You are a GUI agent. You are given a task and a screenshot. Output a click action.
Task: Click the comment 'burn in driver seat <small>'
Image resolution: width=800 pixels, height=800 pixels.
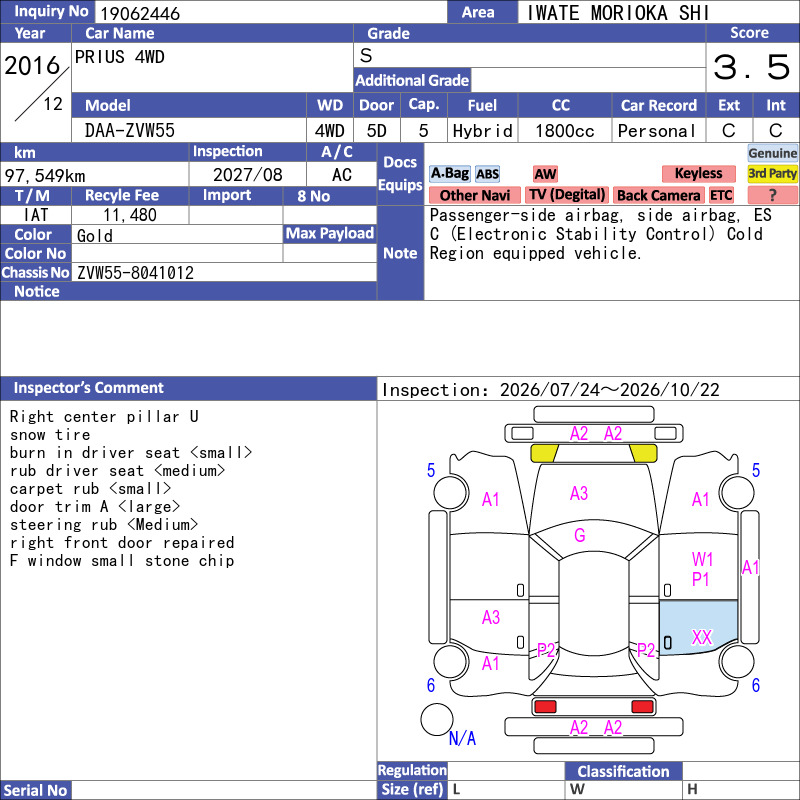pyautogui.click(x=131, y=453)
